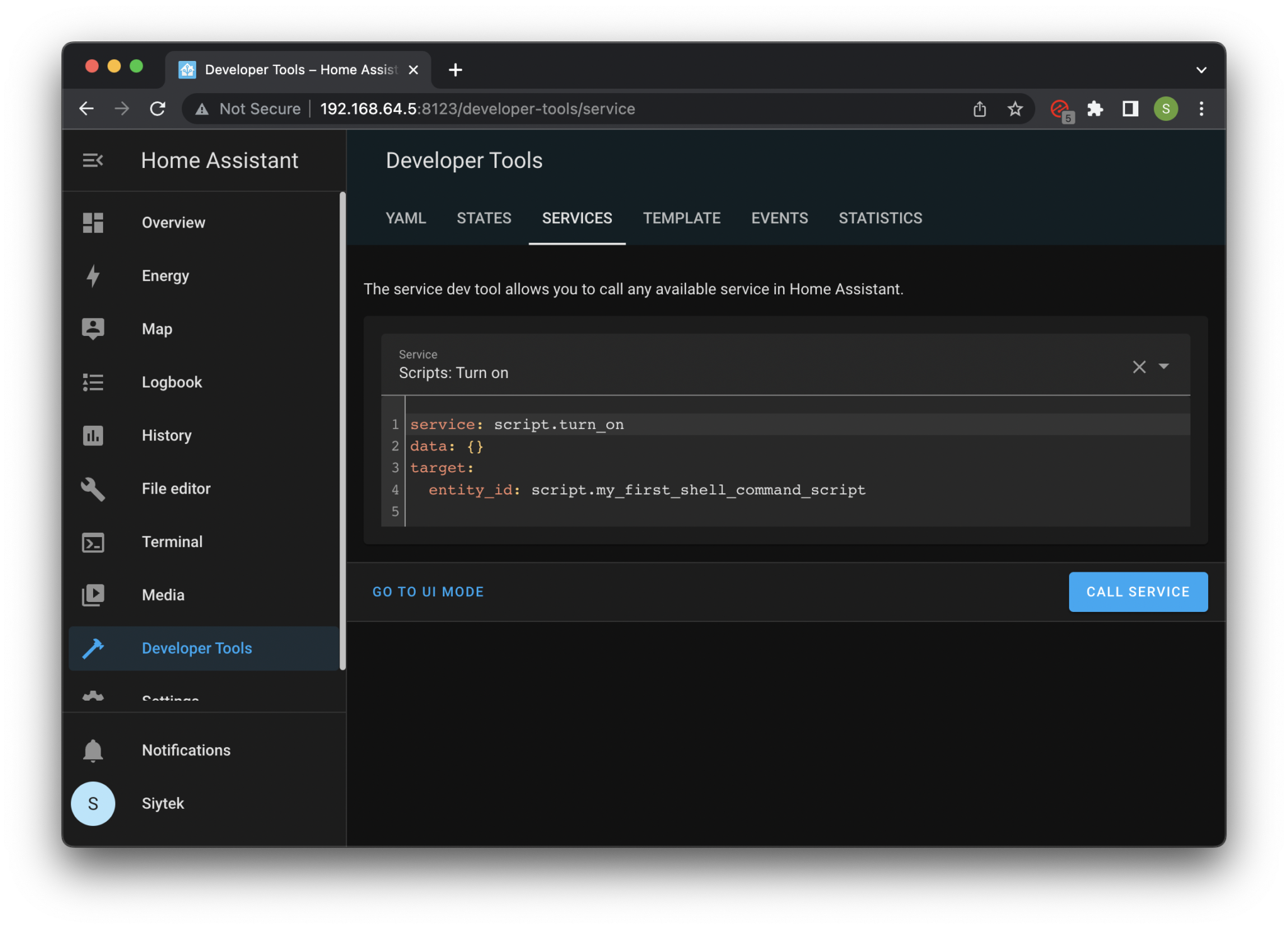Viewport: 1288px width, 929px height.
Task: Click the History chart icon
Action: point(93,435)
